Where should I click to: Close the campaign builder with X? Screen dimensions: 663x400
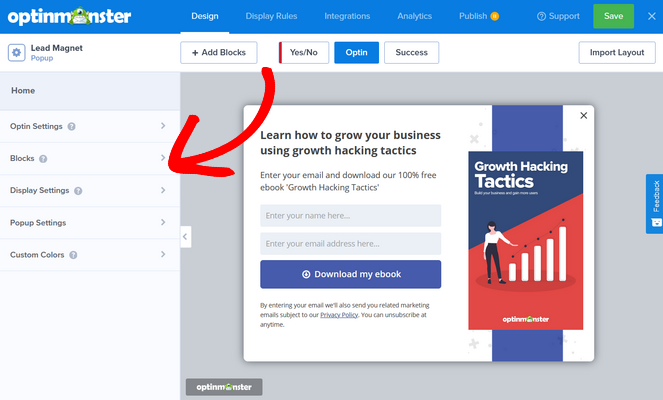[652, 16]
